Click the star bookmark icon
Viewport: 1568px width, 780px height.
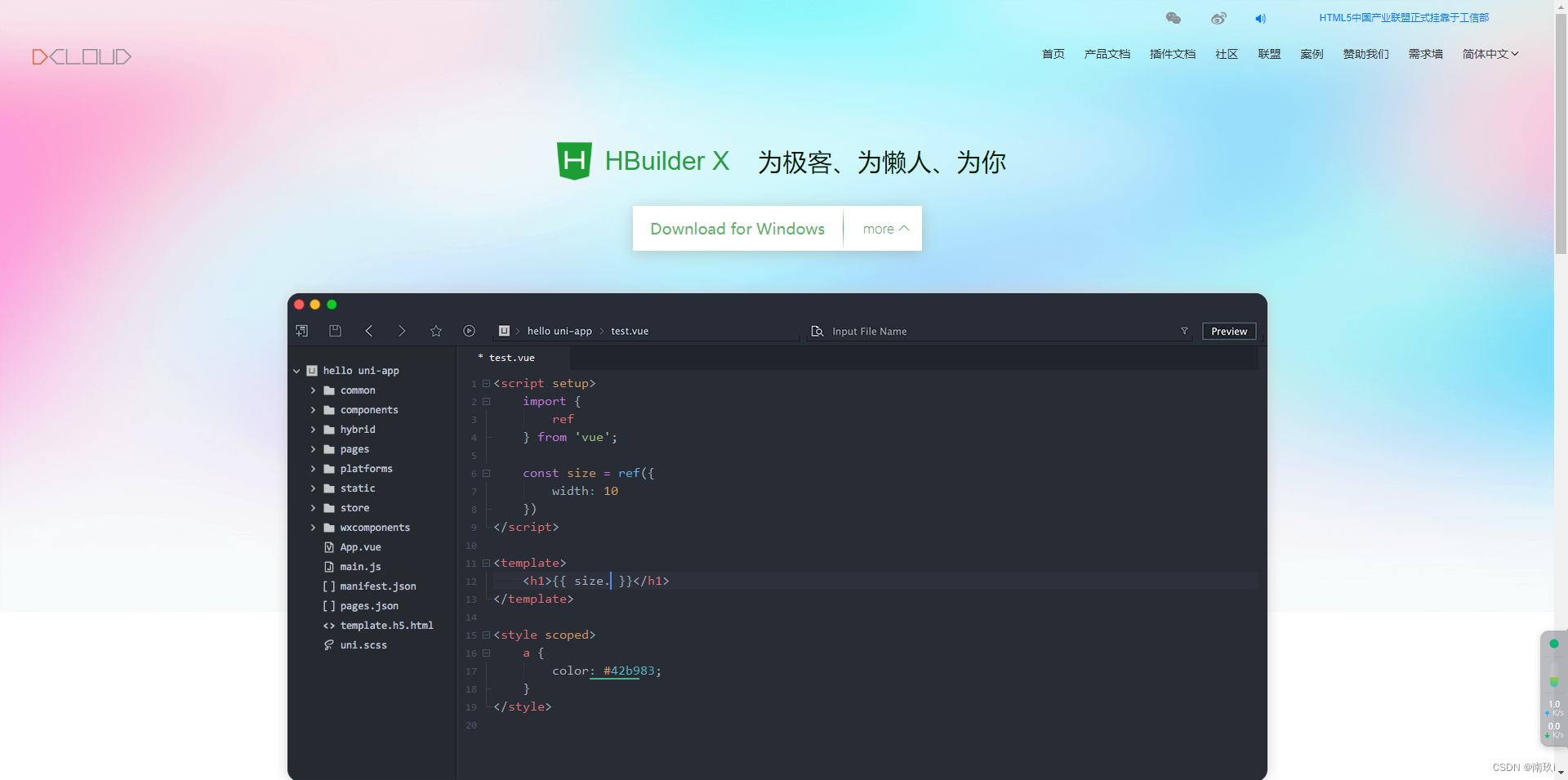(436, 331)
